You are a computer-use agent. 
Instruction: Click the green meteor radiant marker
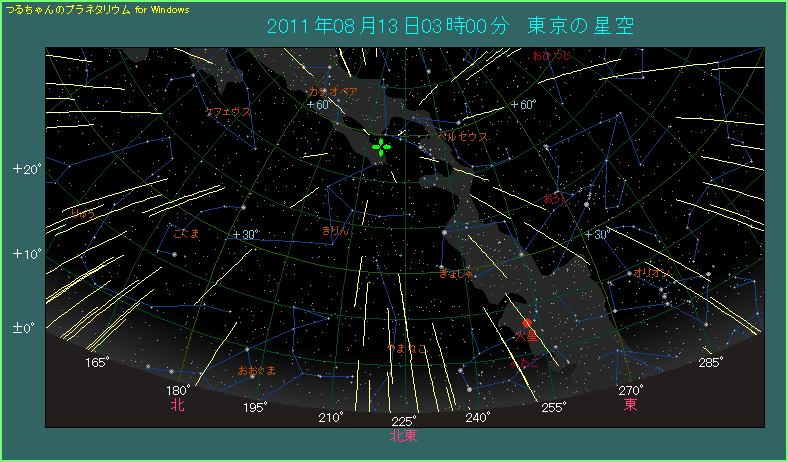pos(381,147)
